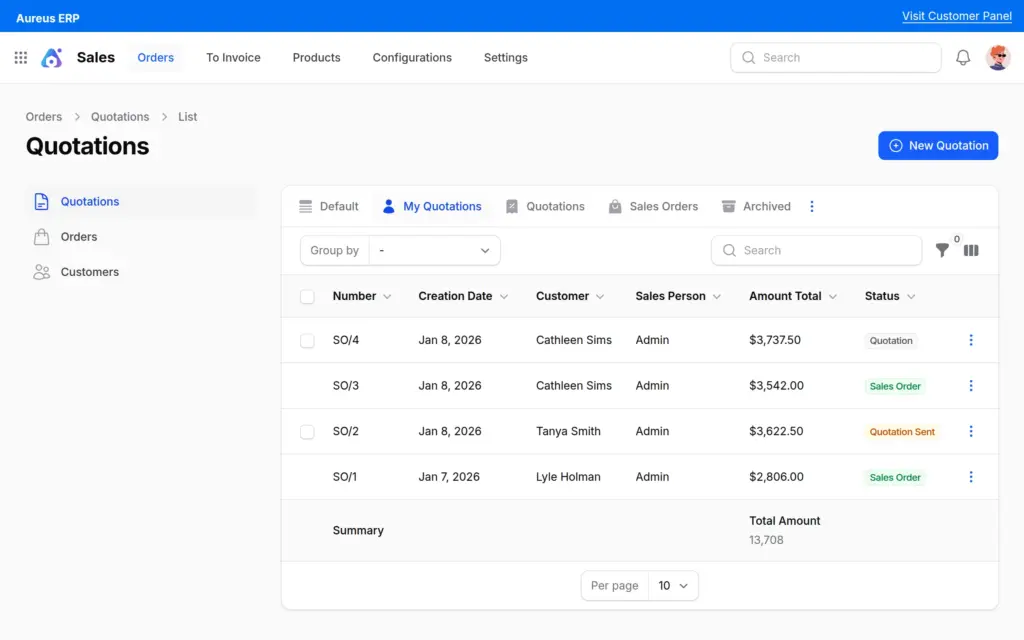Click the New Quotation button
The height and width of the screenshot is (640, 1024).
coord(937,146)
